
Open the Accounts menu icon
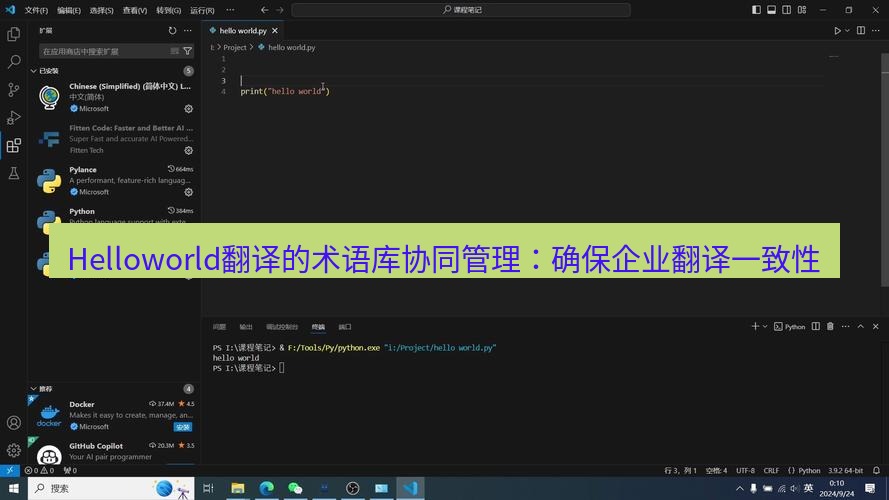pos(14,423)
